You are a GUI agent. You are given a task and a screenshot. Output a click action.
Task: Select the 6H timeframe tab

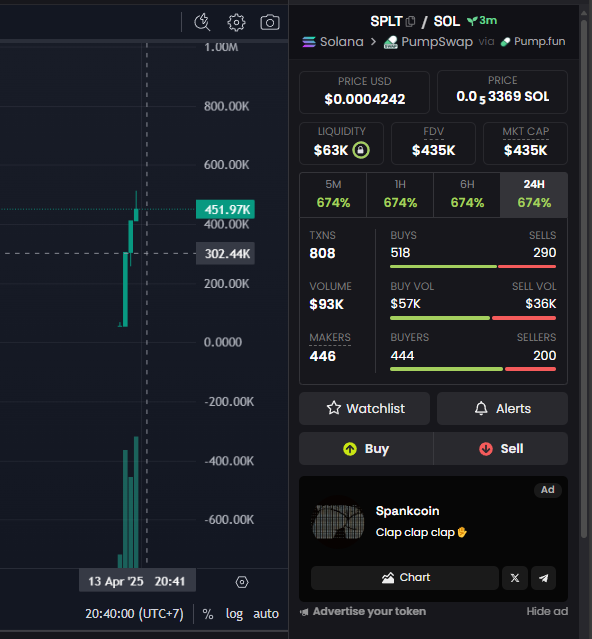click(467, 194)
